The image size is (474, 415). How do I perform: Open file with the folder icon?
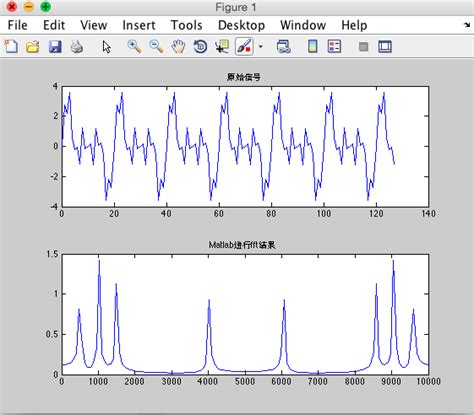tap(33, 47)
